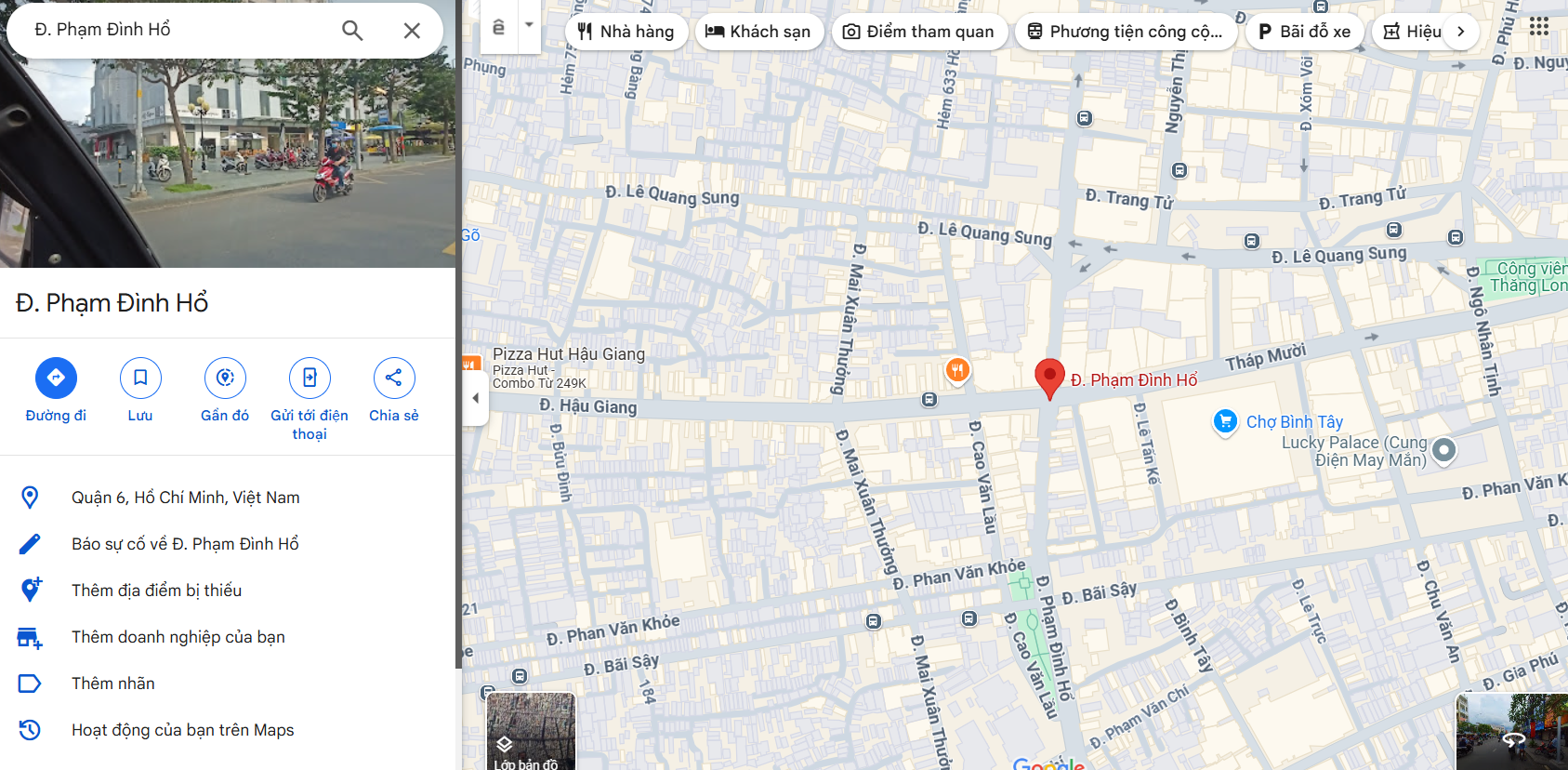
Task: Click the search magnifier icon
Action: 352,30
